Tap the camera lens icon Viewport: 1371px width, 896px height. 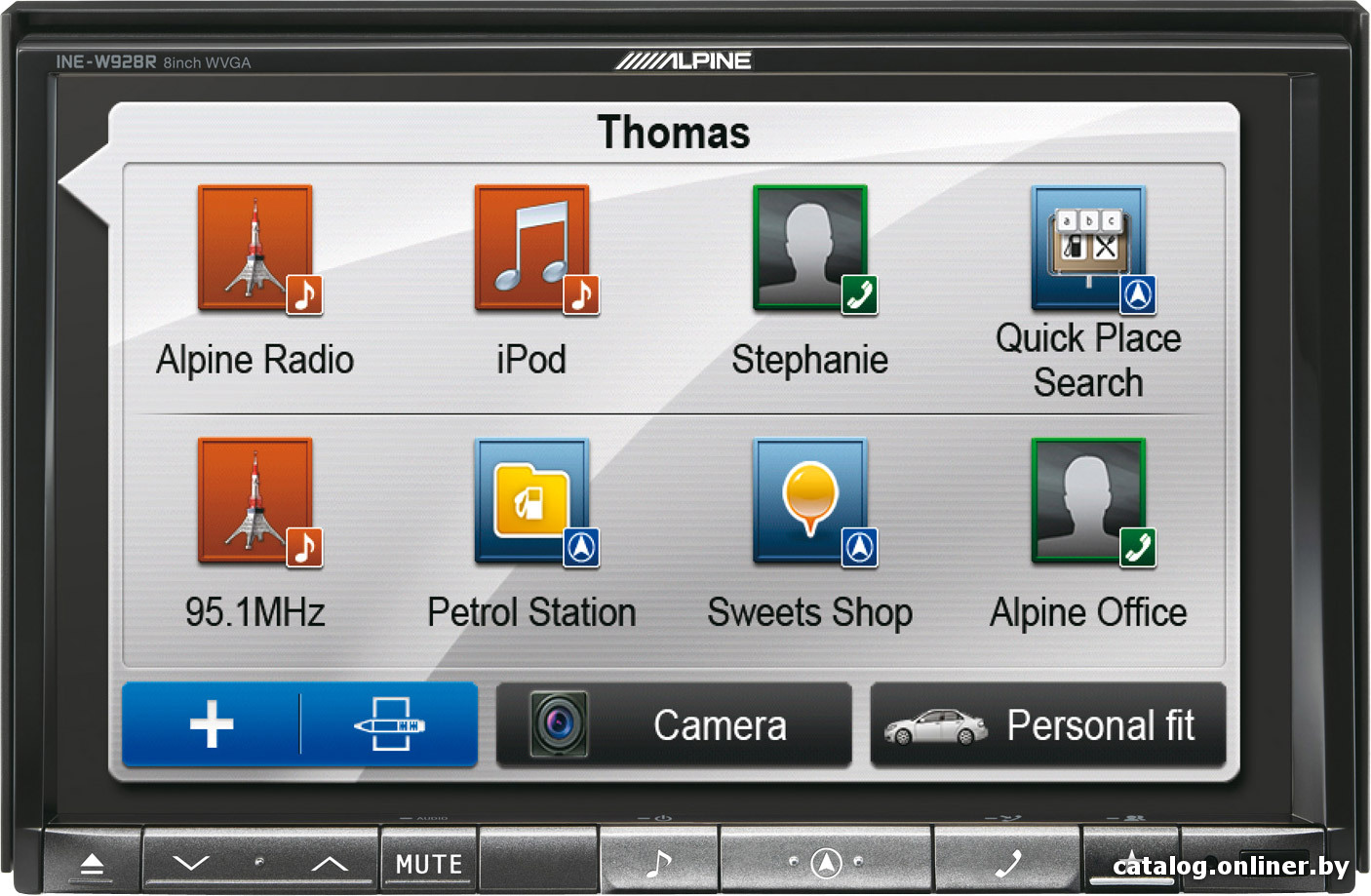[x=559, y=724]
